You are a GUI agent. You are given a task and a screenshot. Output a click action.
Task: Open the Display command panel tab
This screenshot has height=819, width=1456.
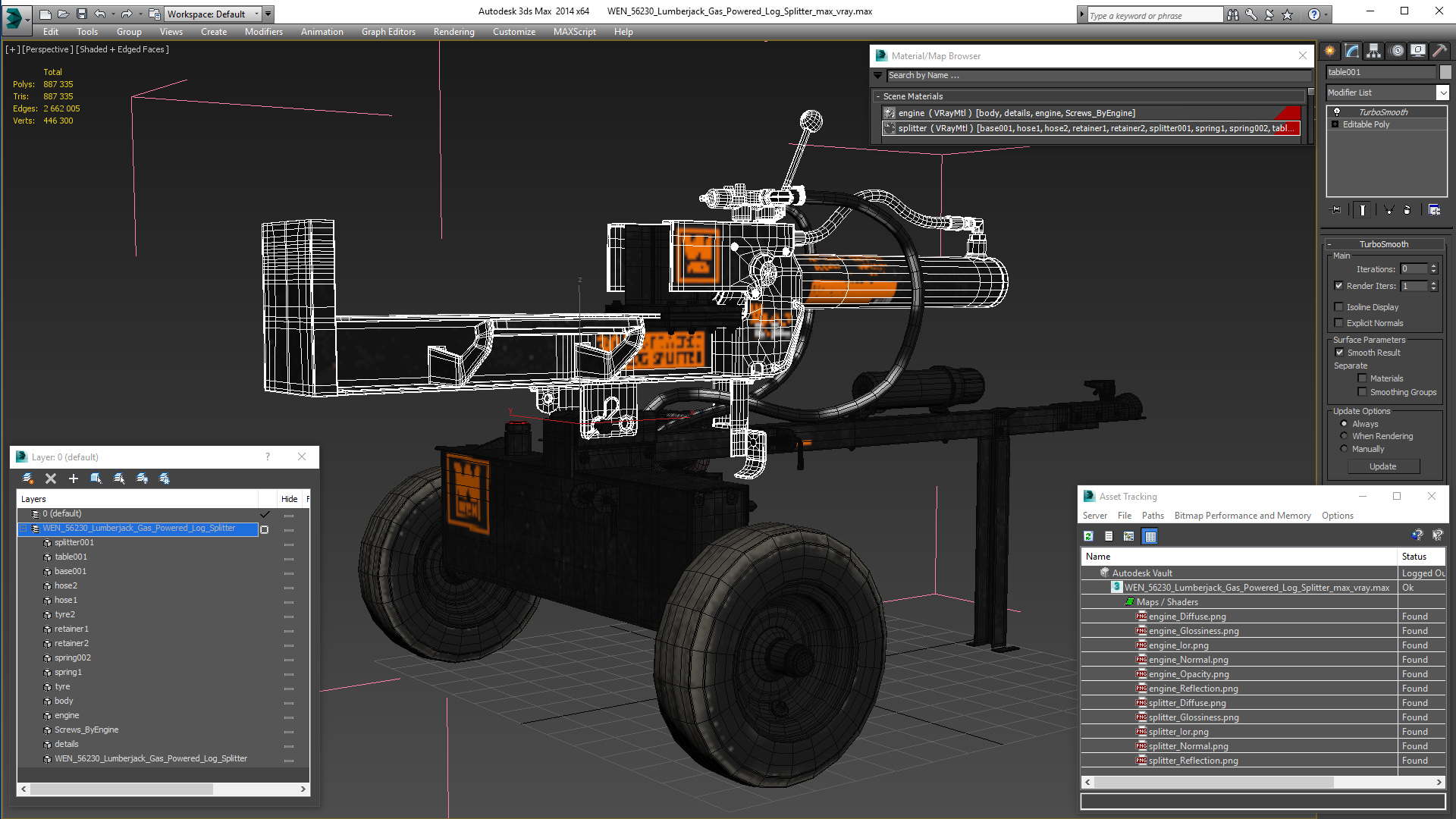click(1417, 51)
